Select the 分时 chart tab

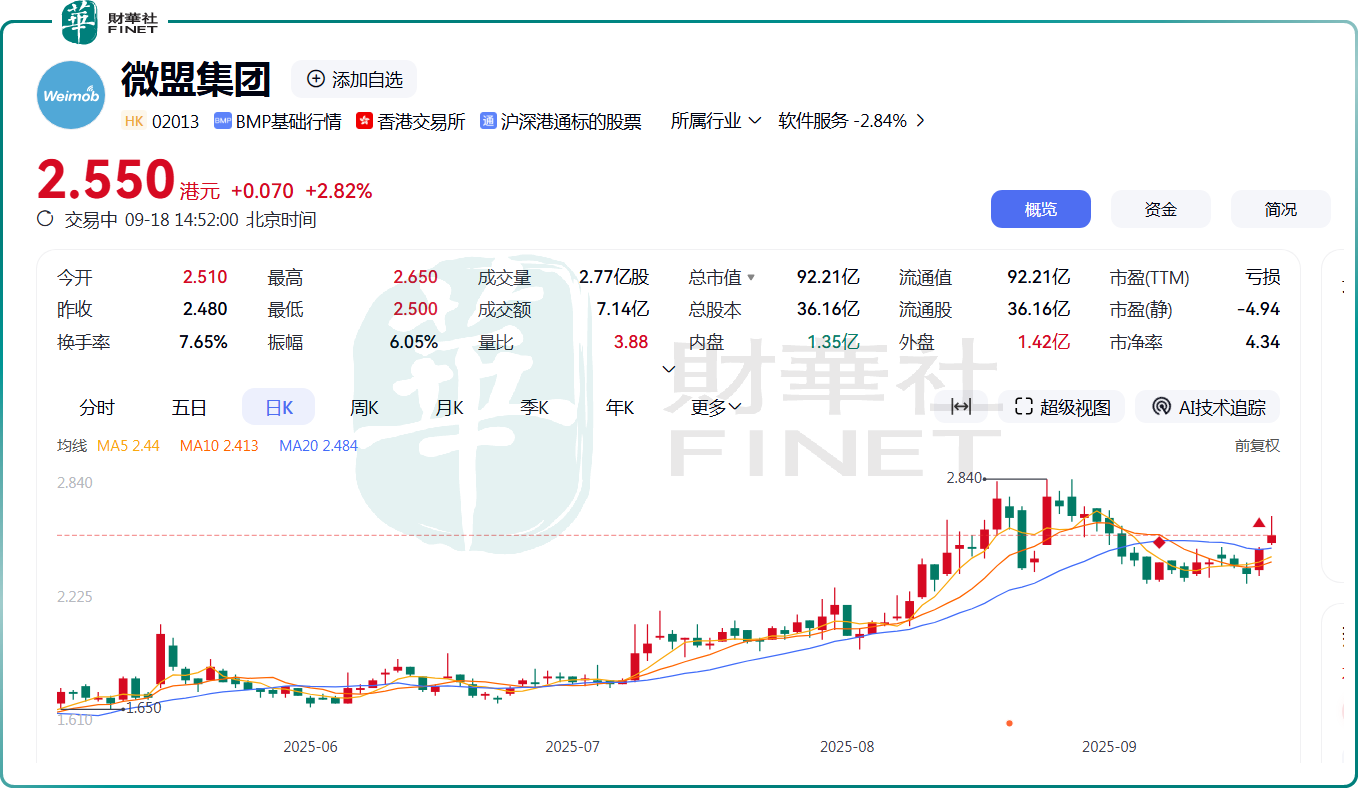click(97, 407)
